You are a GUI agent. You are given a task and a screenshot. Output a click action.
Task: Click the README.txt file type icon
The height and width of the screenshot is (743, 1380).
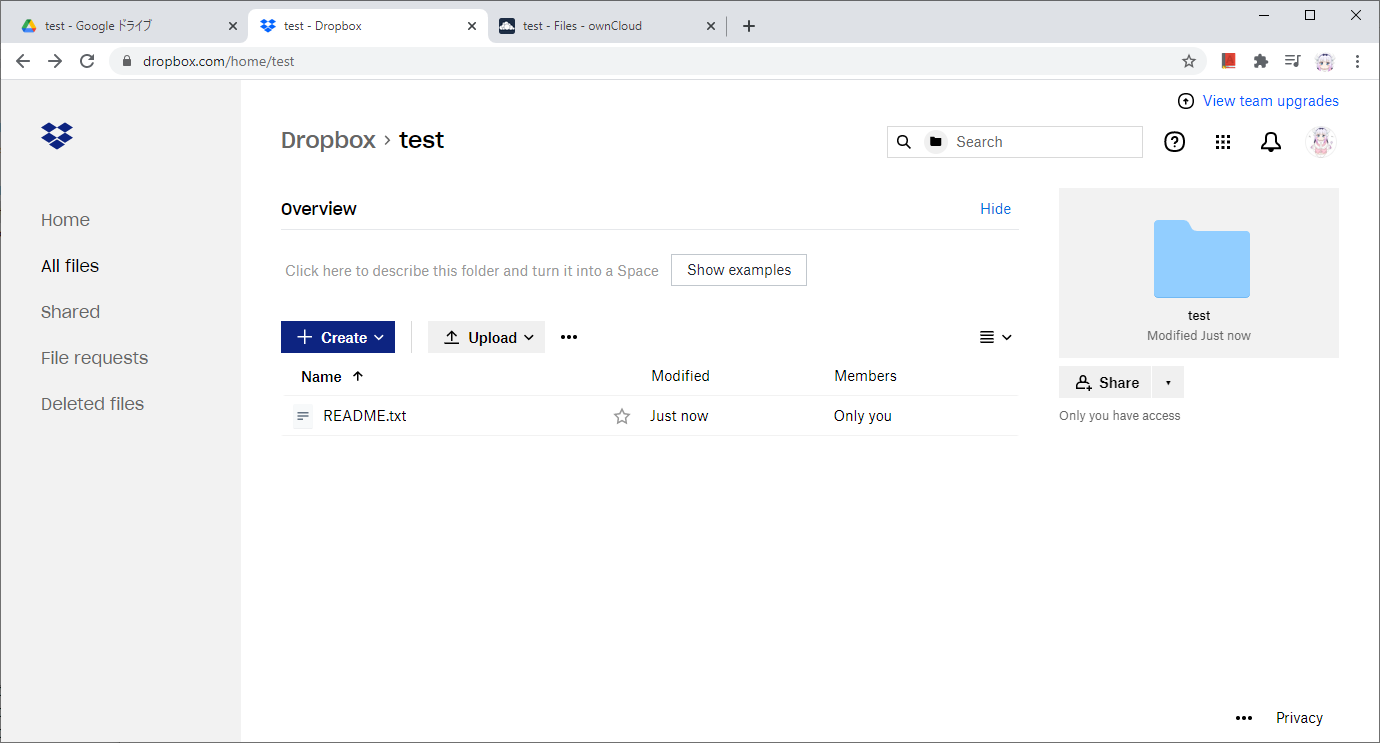click(x=303, y=416)
